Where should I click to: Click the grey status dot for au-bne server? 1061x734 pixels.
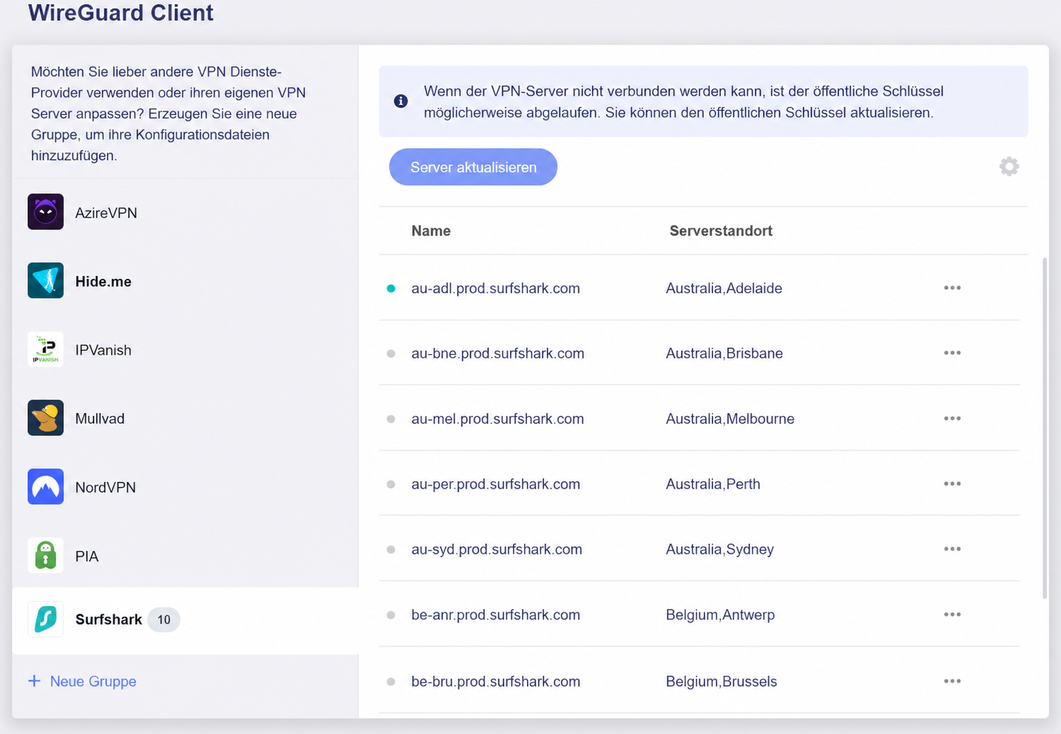[x=390, y=353]
